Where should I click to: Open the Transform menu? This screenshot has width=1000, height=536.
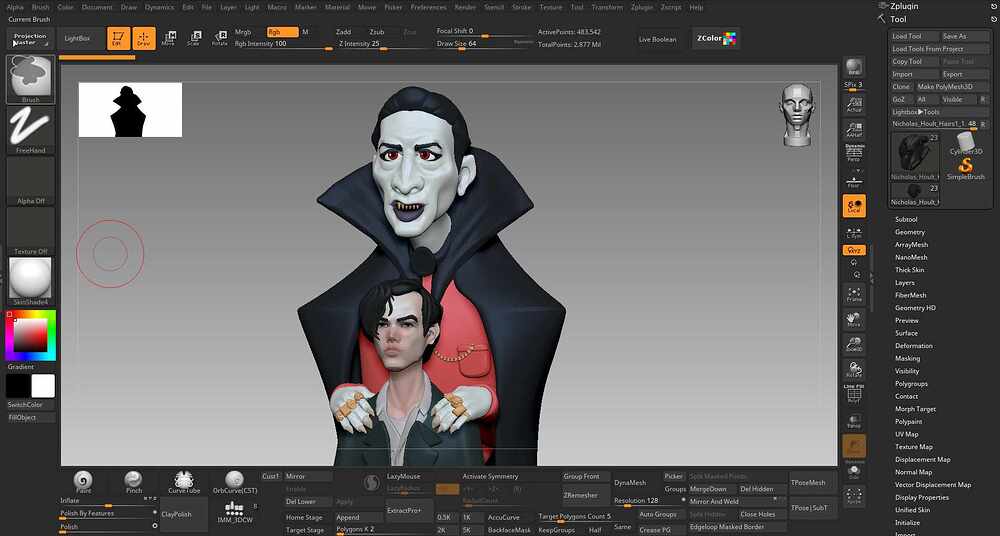tap(607, 7)
